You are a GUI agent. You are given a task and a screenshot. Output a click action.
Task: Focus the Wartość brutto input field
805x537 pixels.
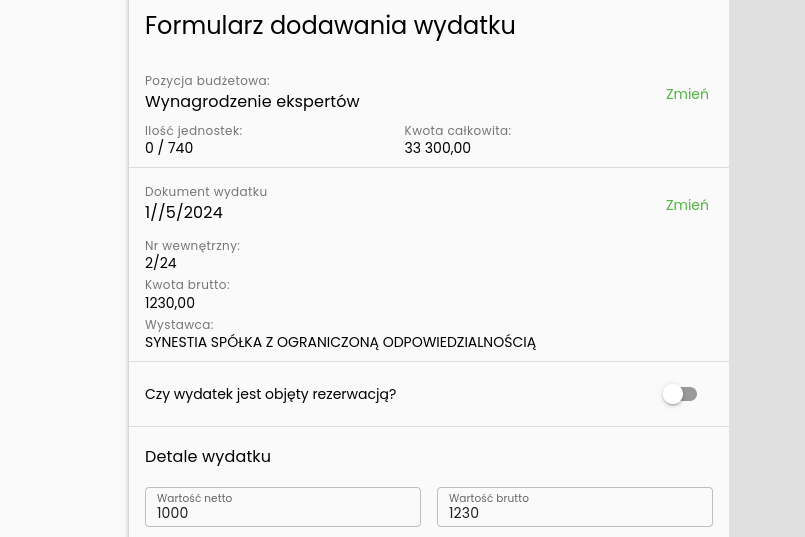(x=575, y=512)
